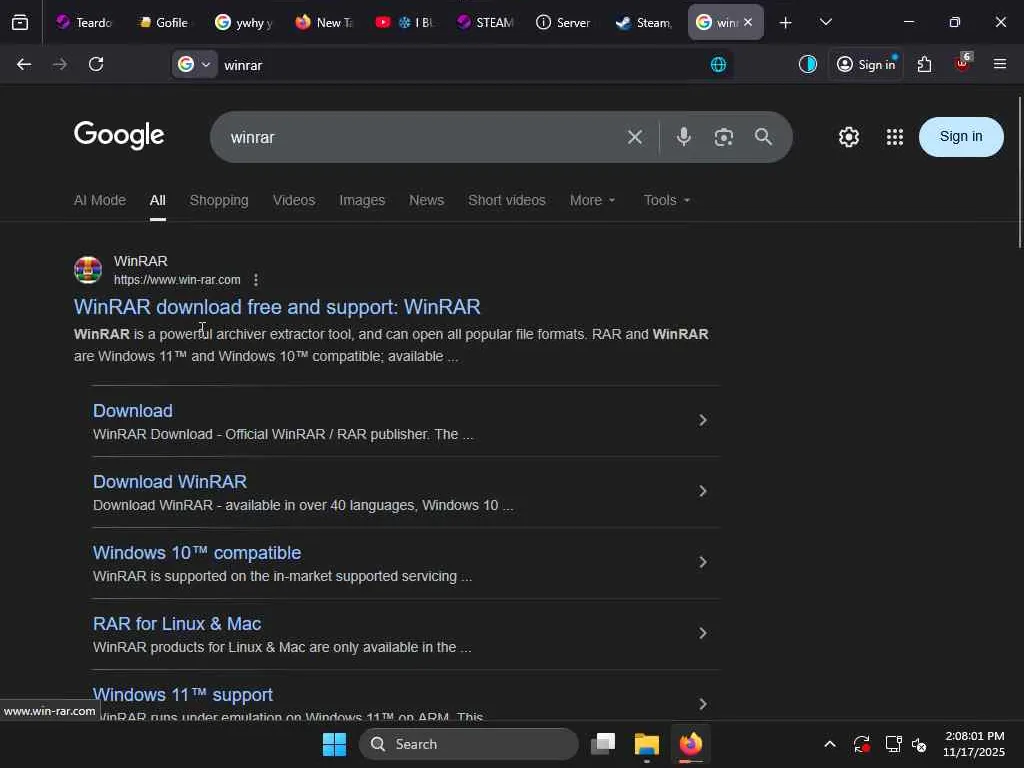This screenshot has height=768, width=1024.
Task: Click the chevron on RAR for Linux & Mac row
Action: [703, 633]
